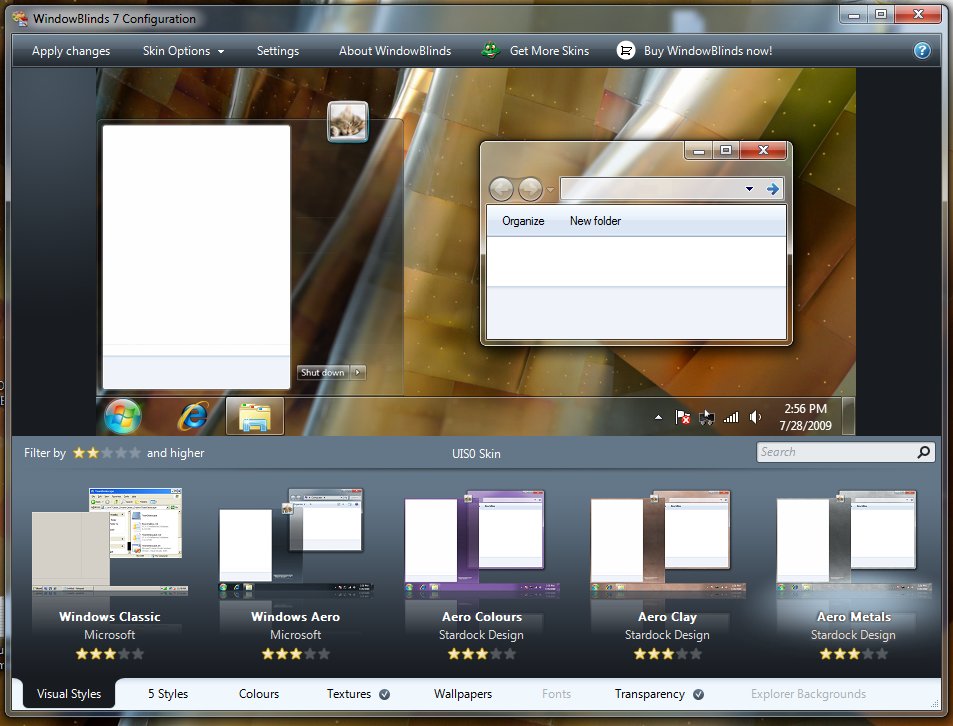Click the power plug tray icon in preview
Image resolution: width=953 pixels, height=726 pixels.
point(706,417)
